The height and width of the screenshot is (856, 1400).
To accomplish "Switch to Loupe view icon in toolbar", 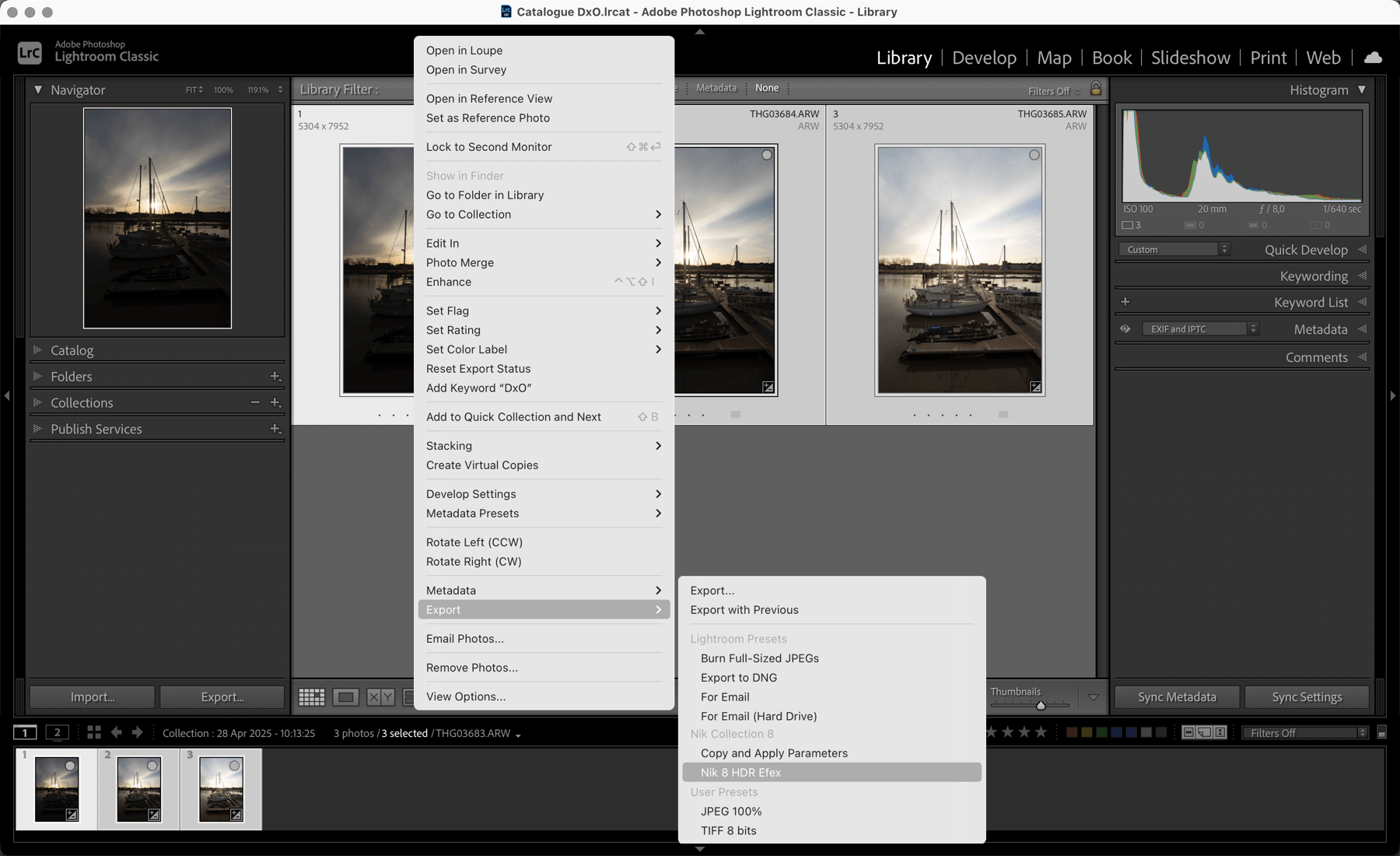I will (346, 697).
